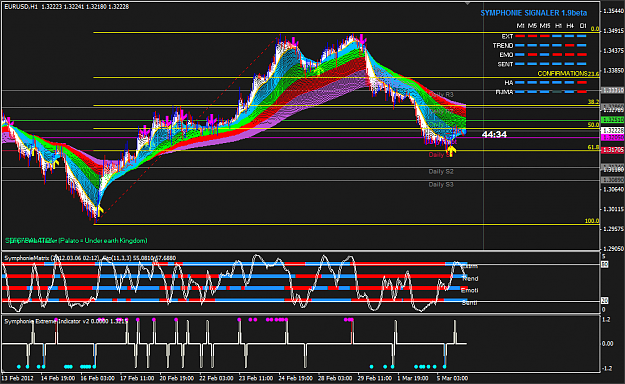Screen dimensions: 625x384
Task: Click the magenta sell arrow at the 24 Feb peak
Action: coord(294,41)
